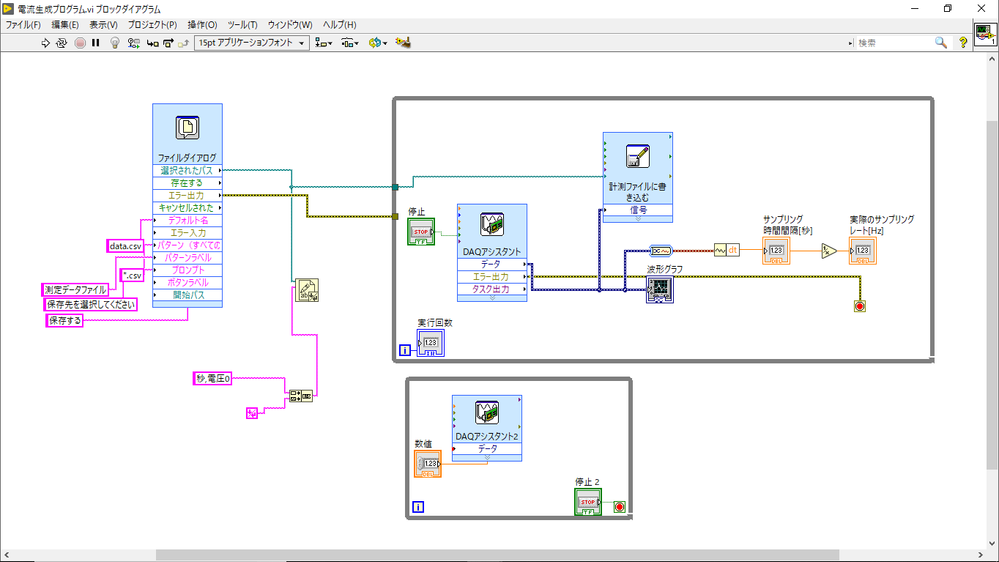Pause execution from the toolbar

(x=96, y=43)
